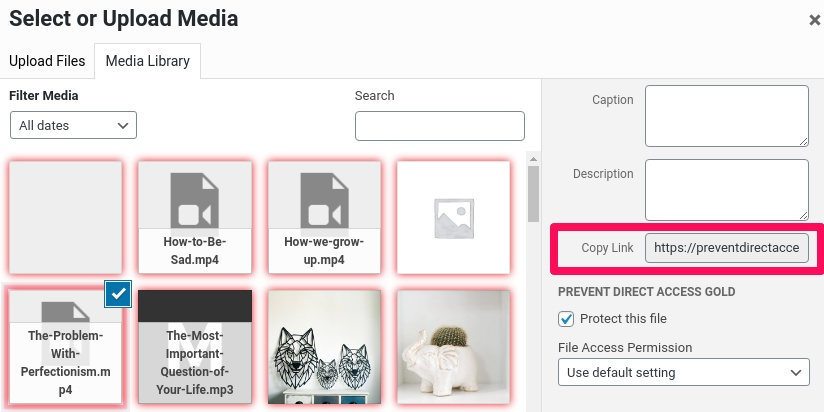Deselect the checked Perfectionism video checkmark
The width and height of the screenshot is (824, 412).
[x=118, y=293]
